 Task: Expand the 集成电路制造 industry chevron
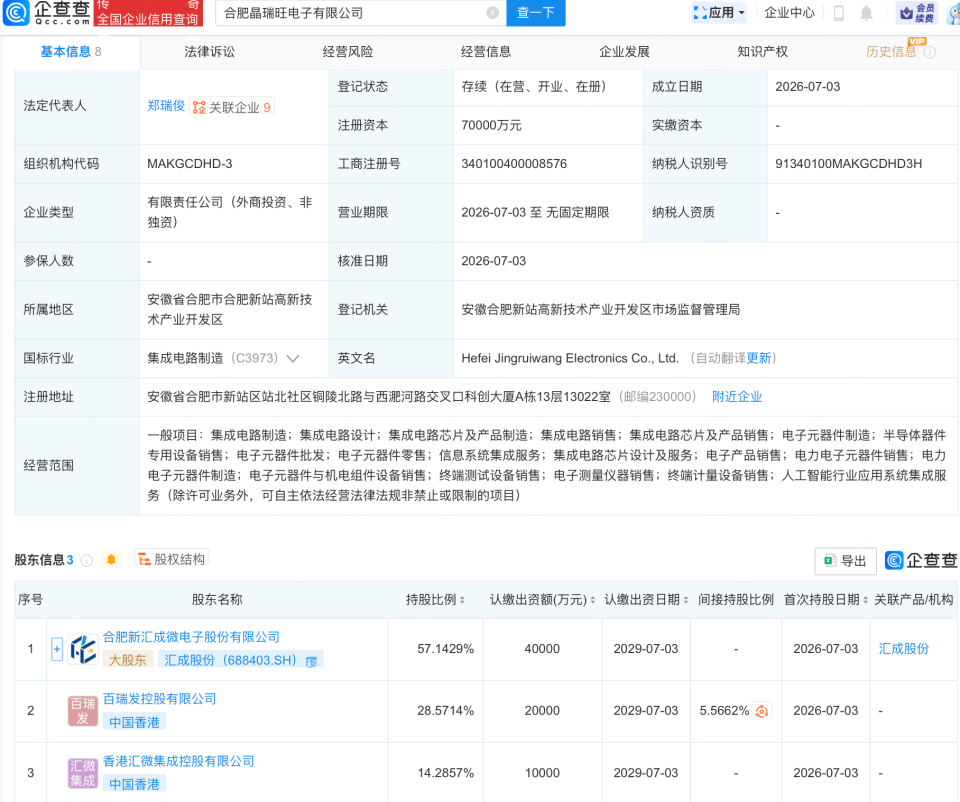pyautogui.click(x=293, y=359)
